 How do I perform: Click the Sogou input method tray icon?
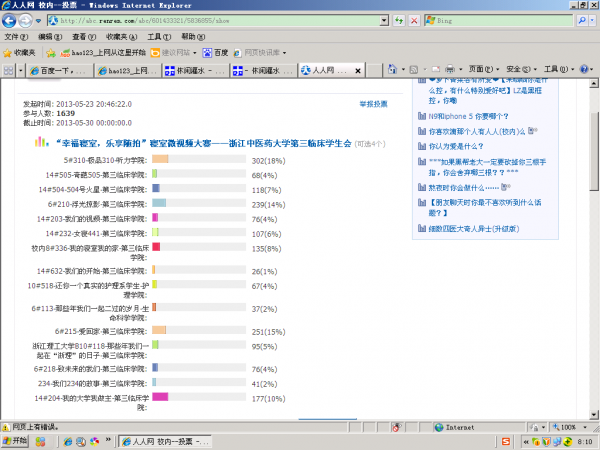tap(506, 442)
